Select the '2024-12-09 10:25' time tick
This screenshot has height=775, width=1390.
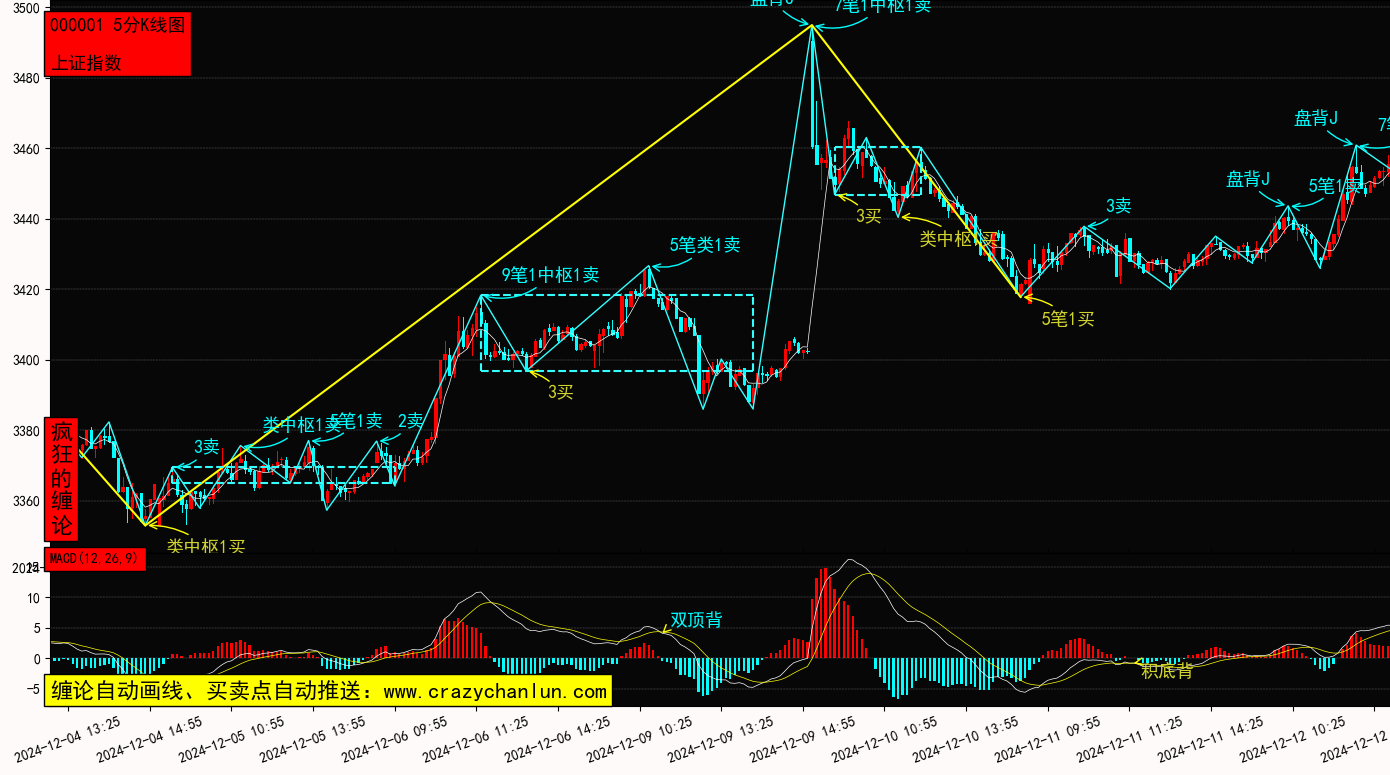(640, 740)
